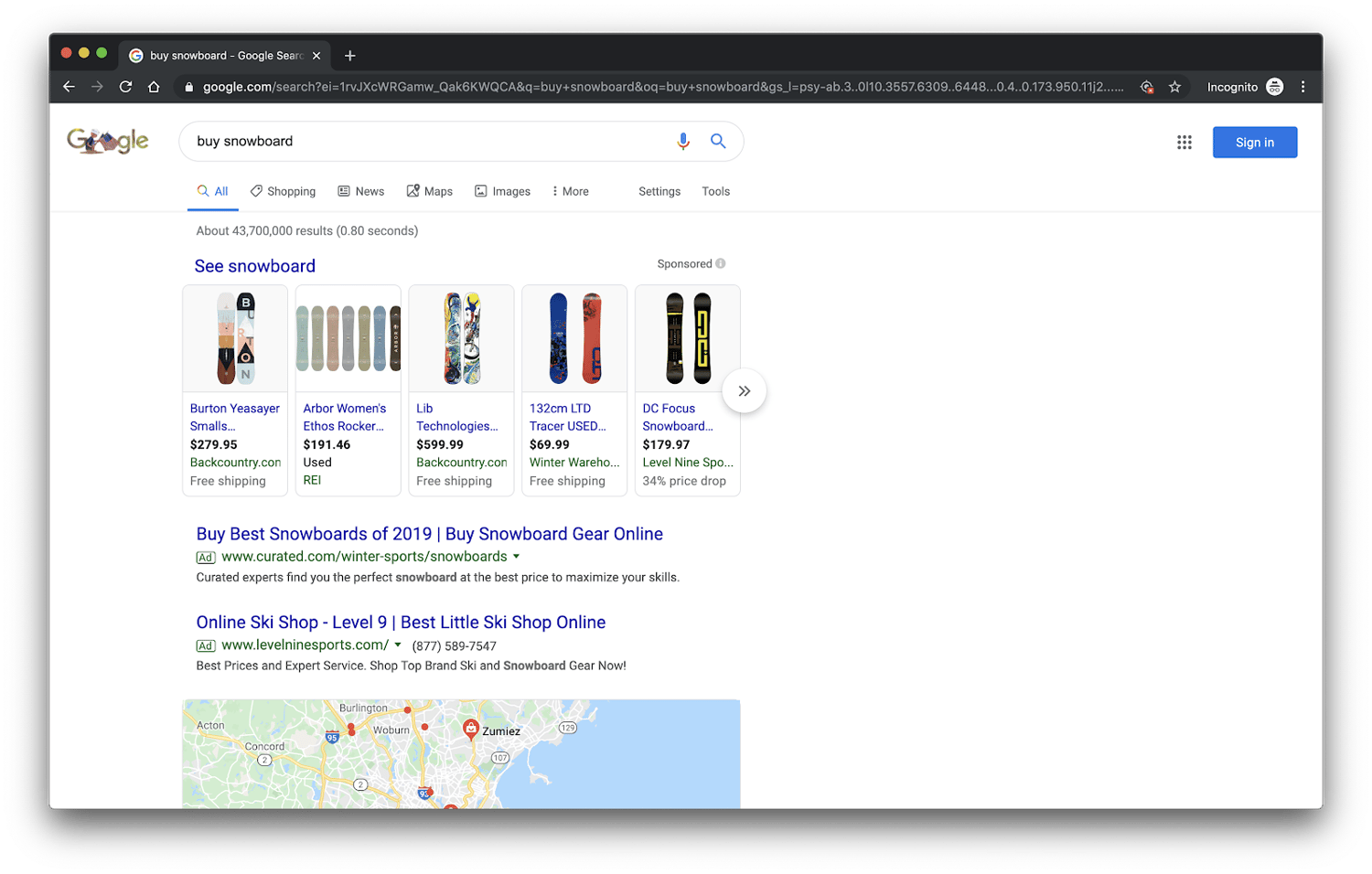Click the About 43,700,000 results text
This screenshot has height=874, width=1372.
pyautogui.click(x=307, y=231)
